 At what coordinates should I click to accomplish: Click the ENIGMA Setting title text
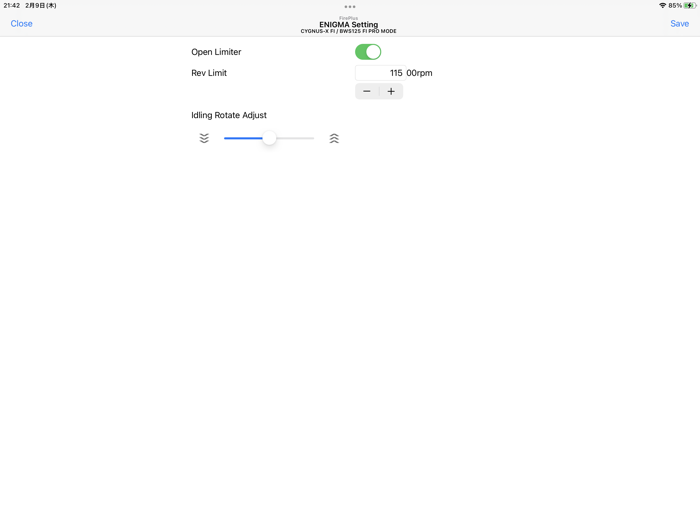pyautogui.click(x=349, y=25)
